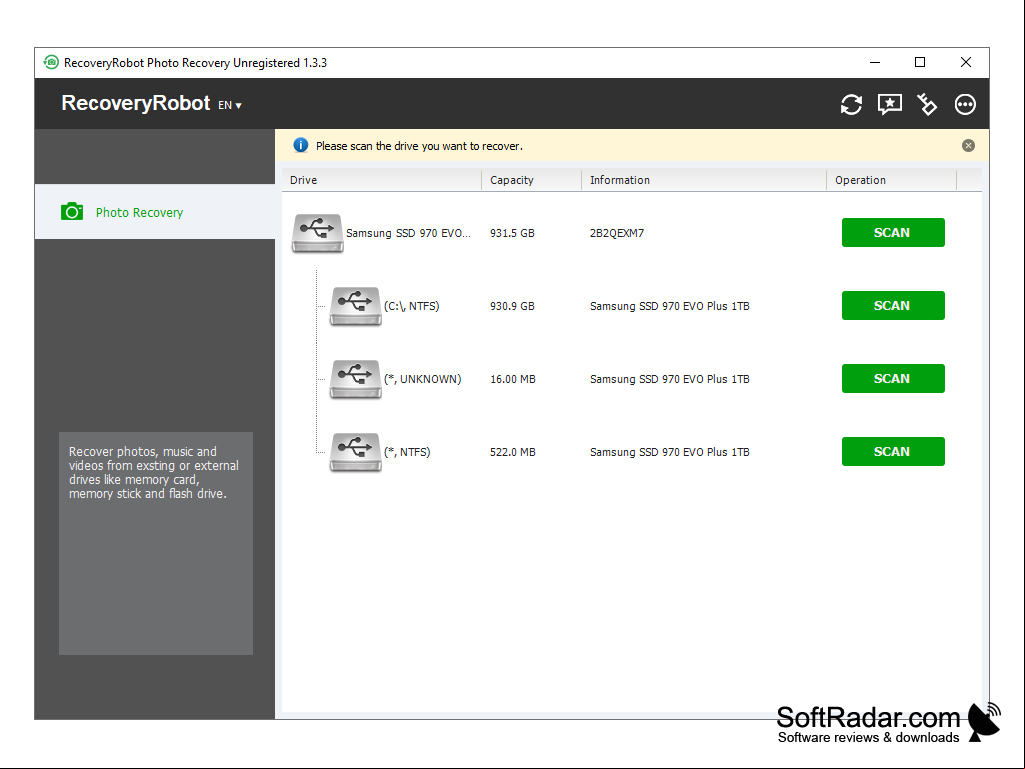Viewport: 1025px width, 769px height.
Task: Click Samsung SSD 970 EVO Plus 1TB in UNKNOWN row
Action: 669,379
